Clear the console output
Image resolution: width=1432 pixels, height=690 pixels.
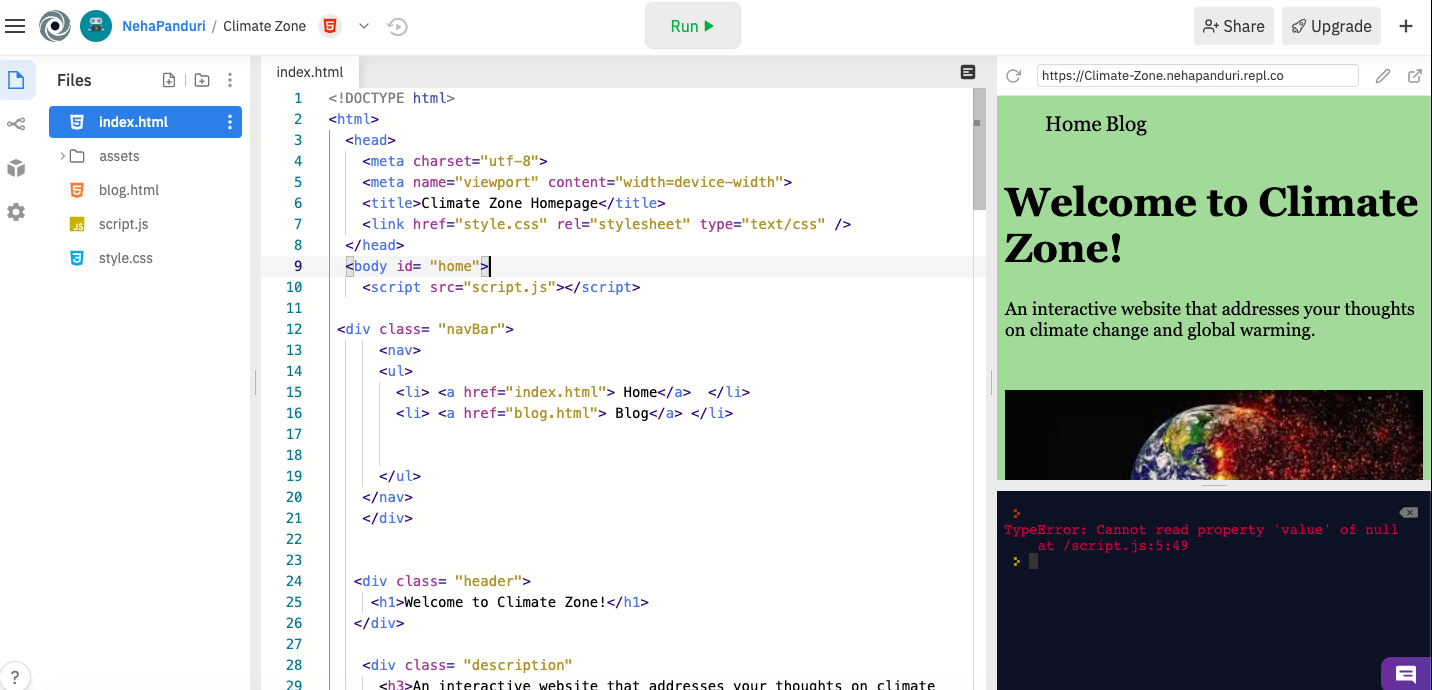(1408, 512)
